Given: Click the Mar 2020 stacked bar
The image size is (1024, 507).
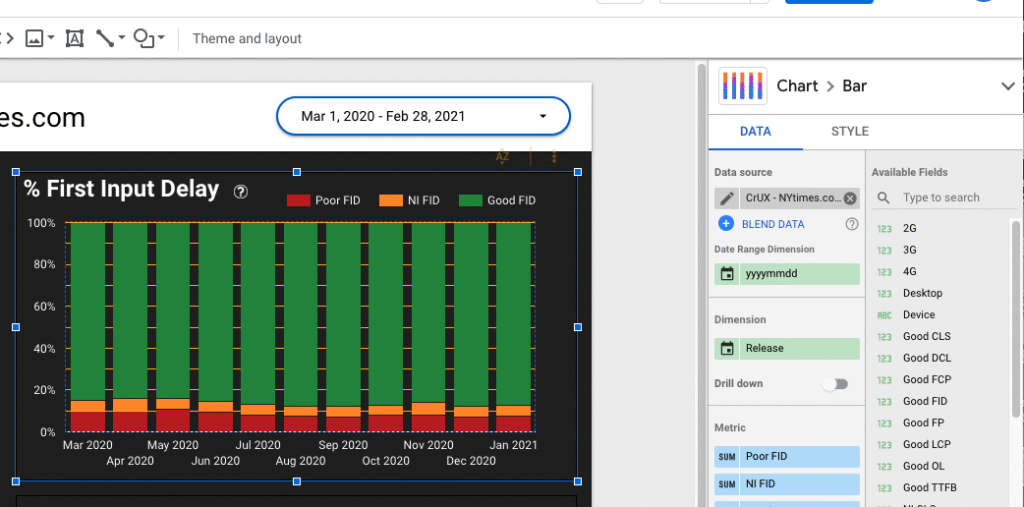Looking at the screenshot, I should pyautogui.click(x=88, y=327).
